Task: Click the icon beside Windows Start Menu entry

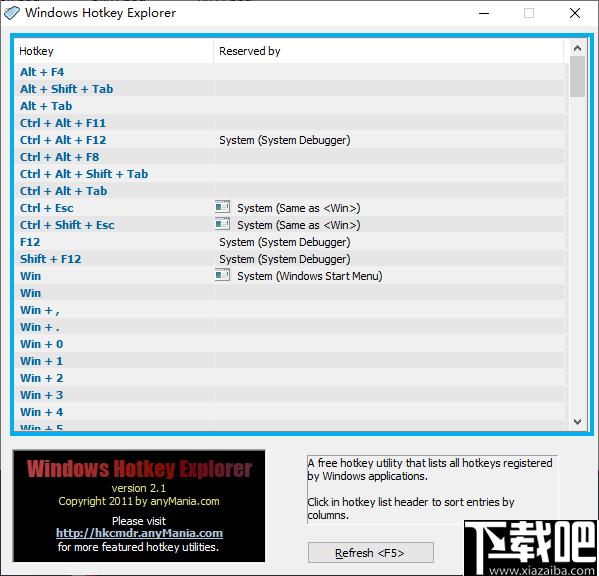Action: pos(222,275)
